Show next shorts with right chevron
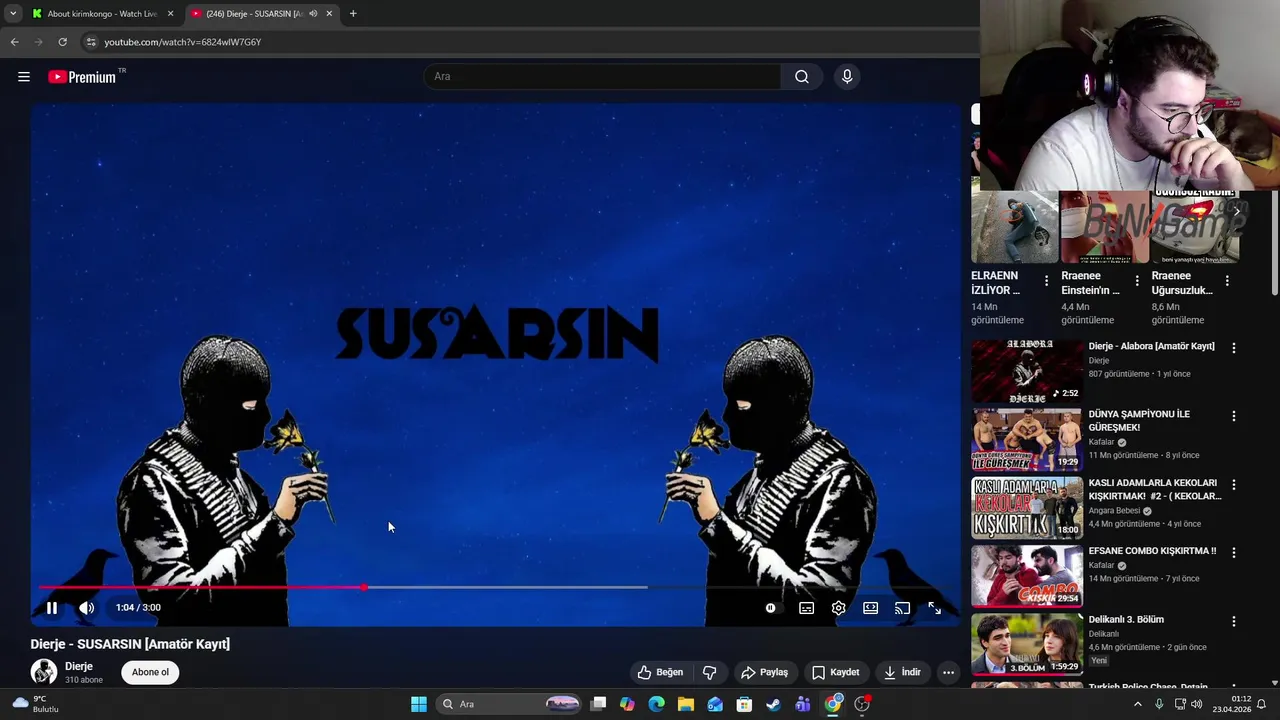This screenshot has height=720, width=1280. (x=1237, y=211)
